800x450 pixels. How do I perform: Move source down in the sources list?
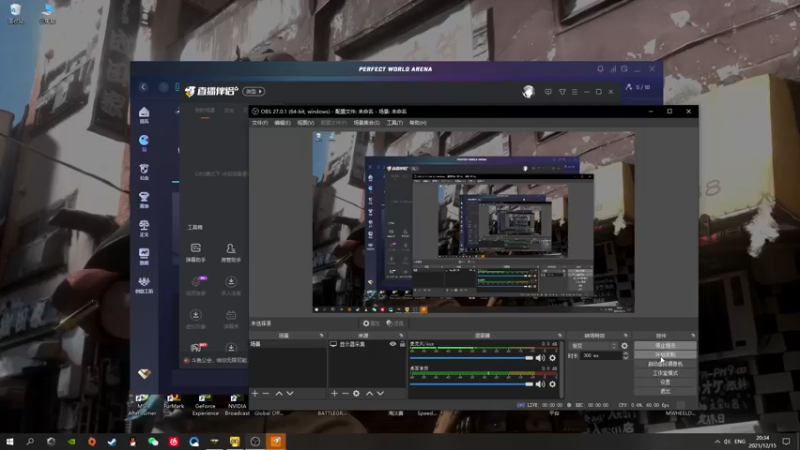click(381, 393)
